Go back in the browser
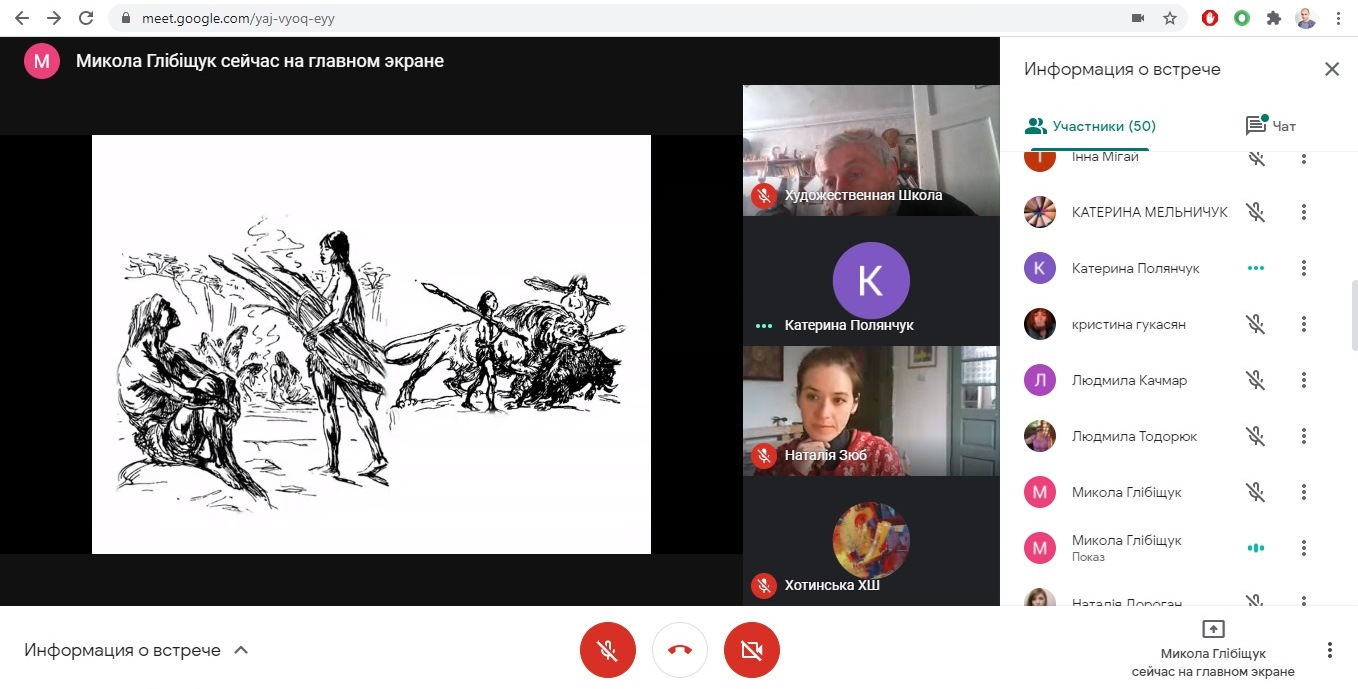The image size is (1358, 689). tap(22, 18)
